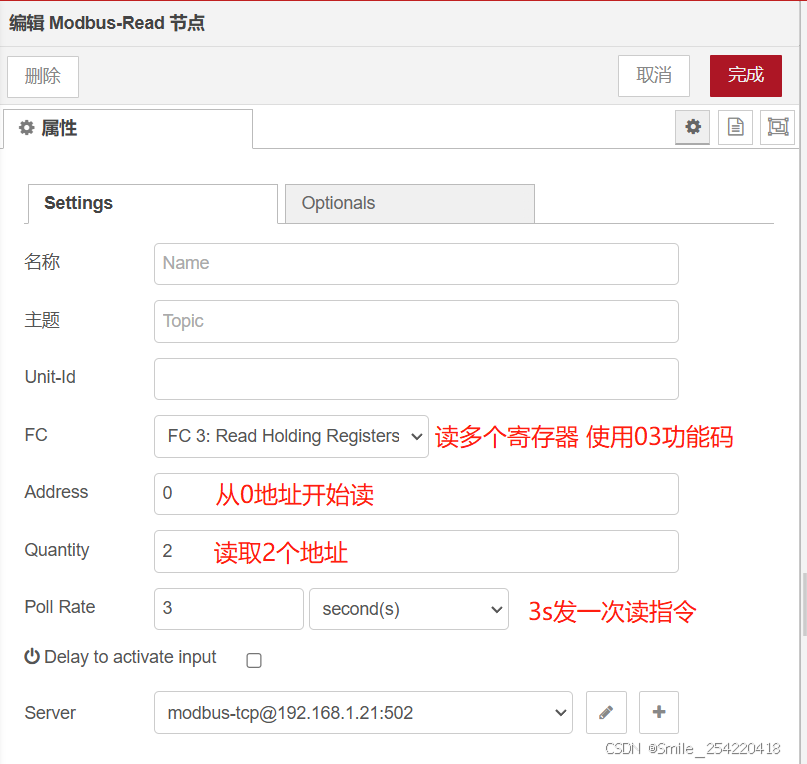Focus the Name input field
Viewport: 807px width, 764px height.
click(x=416, y=264)
